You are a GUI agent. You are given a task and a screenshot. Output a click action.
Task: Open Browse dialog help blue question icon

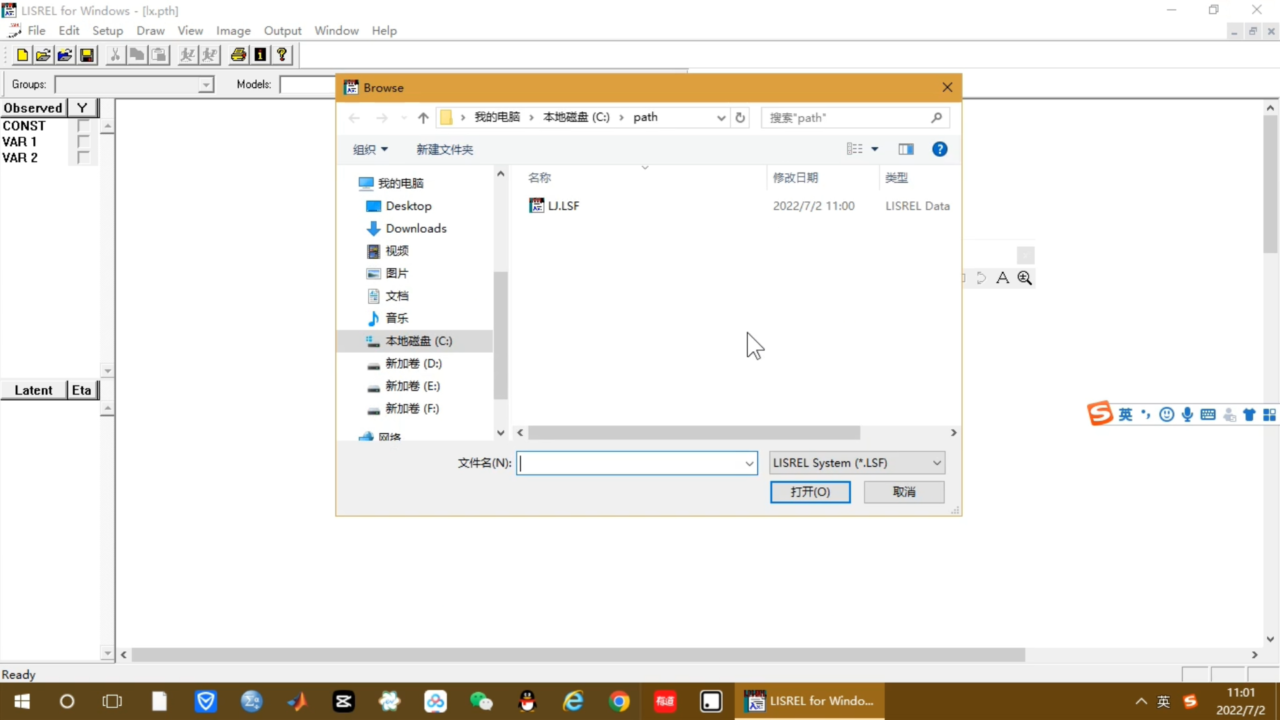pos(939,149)
